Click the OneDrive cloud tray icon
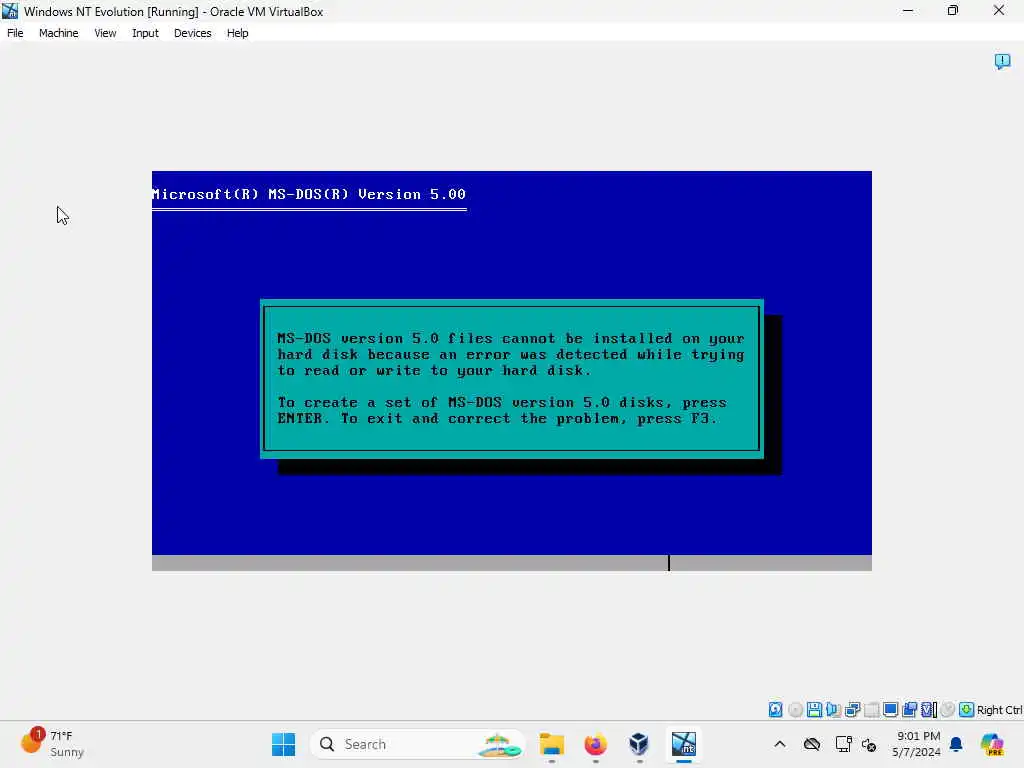The image size is (1024, 768). (x=812, y=744)
